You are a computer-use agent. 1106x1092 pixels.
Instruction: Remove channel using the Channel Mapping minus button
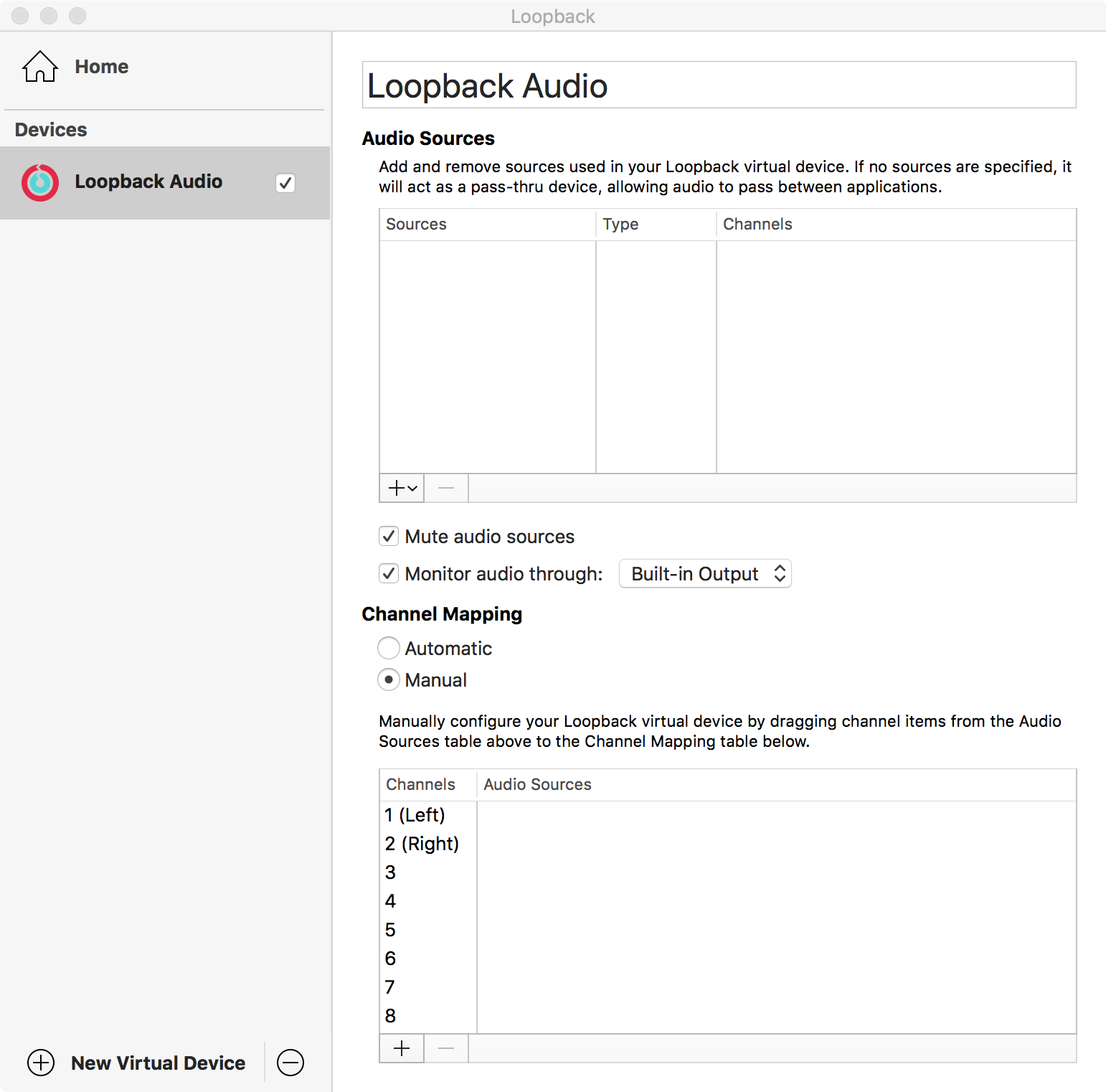446,1048
